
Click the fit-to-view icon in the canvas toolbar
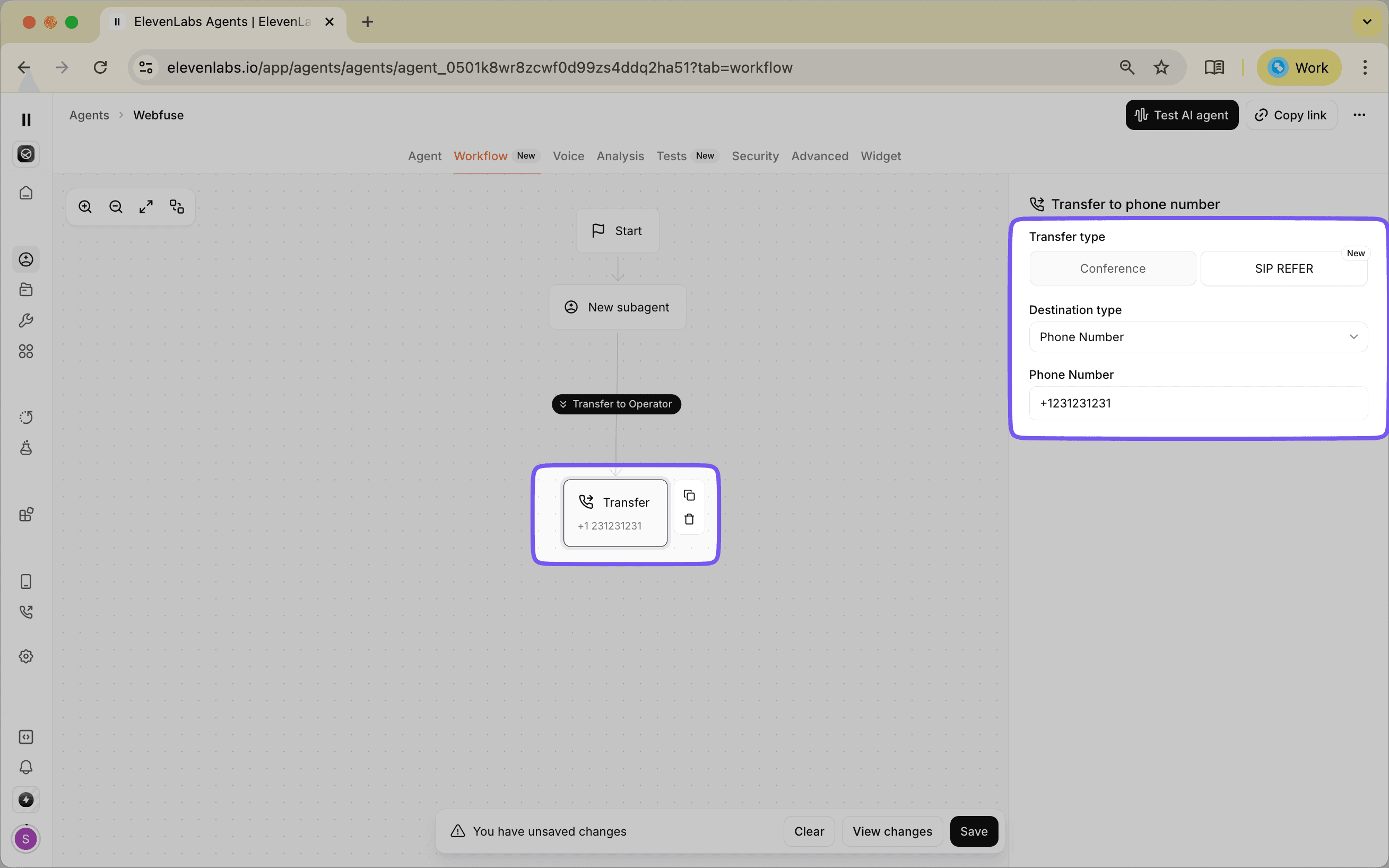(146, 206)
